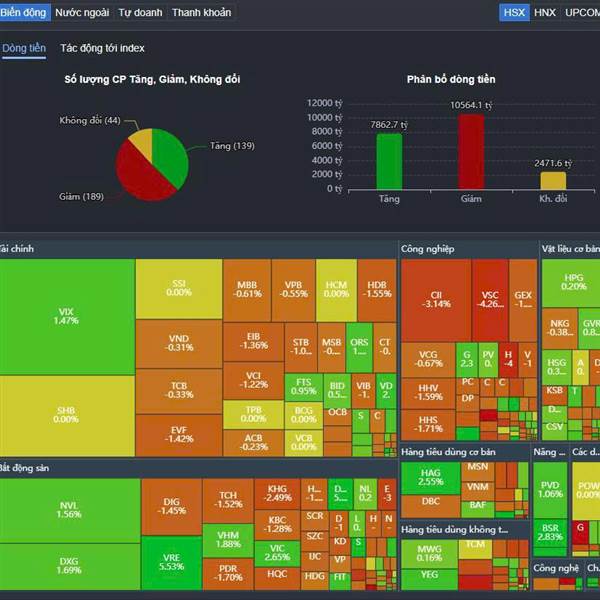Click the Công nghệ sector header
The height and width of the screenshot is (600, 600).
(x=558, y=569)
